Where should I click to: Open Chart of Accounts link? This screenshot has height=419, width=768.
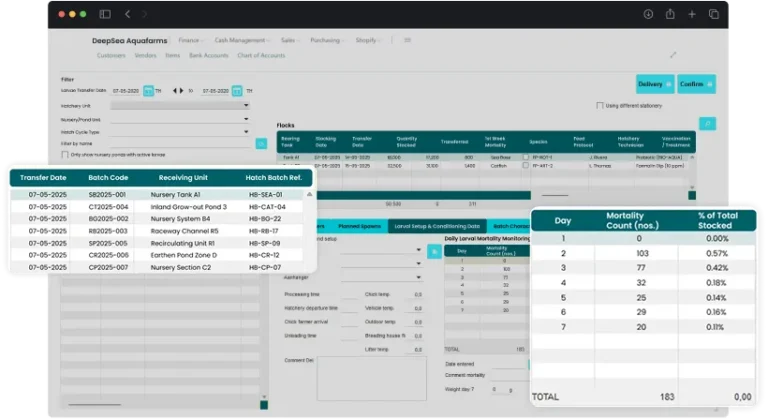click(261, 55)
